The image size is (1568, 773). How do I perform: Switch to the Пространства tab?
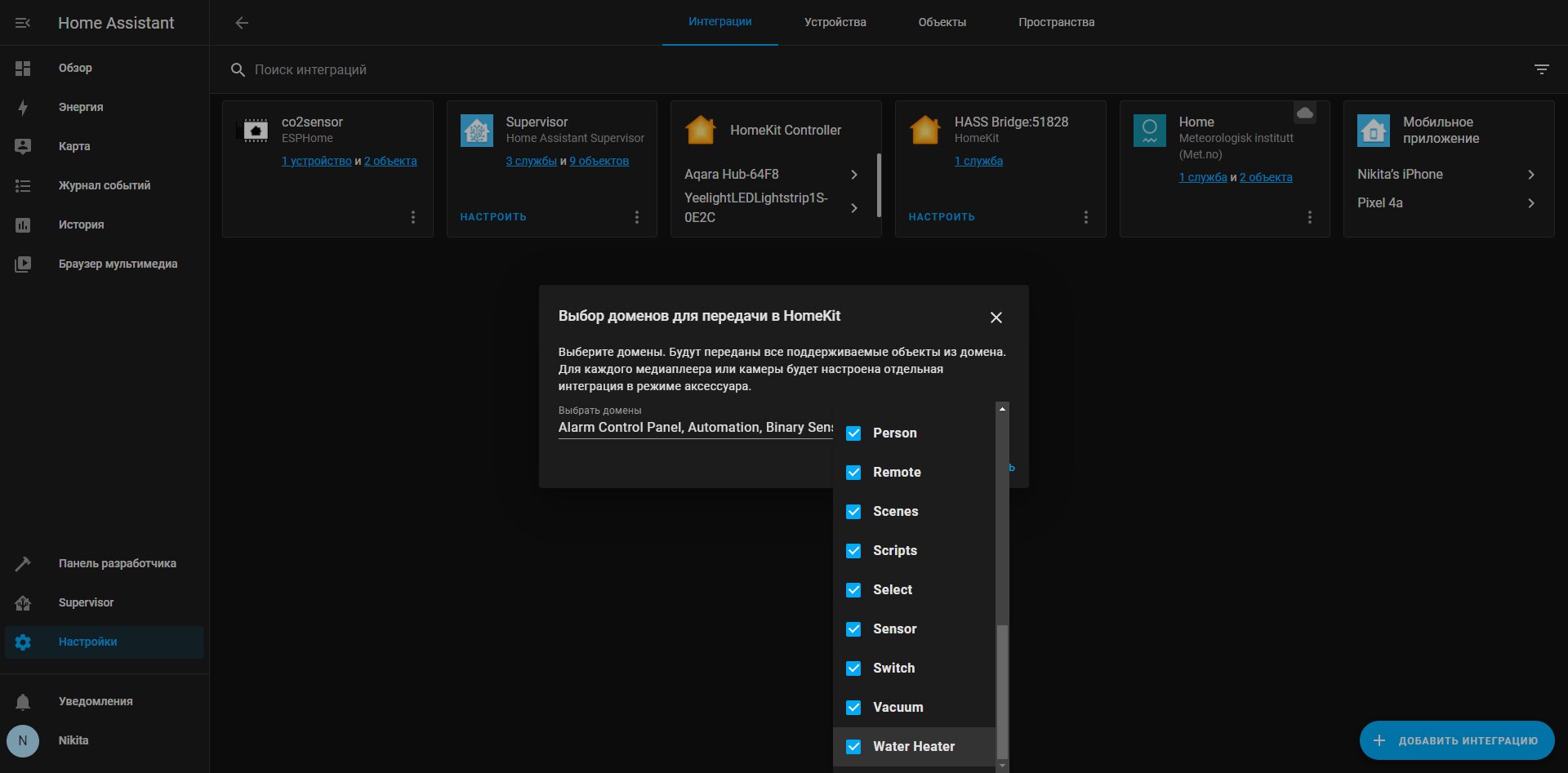click(1056, 22)
